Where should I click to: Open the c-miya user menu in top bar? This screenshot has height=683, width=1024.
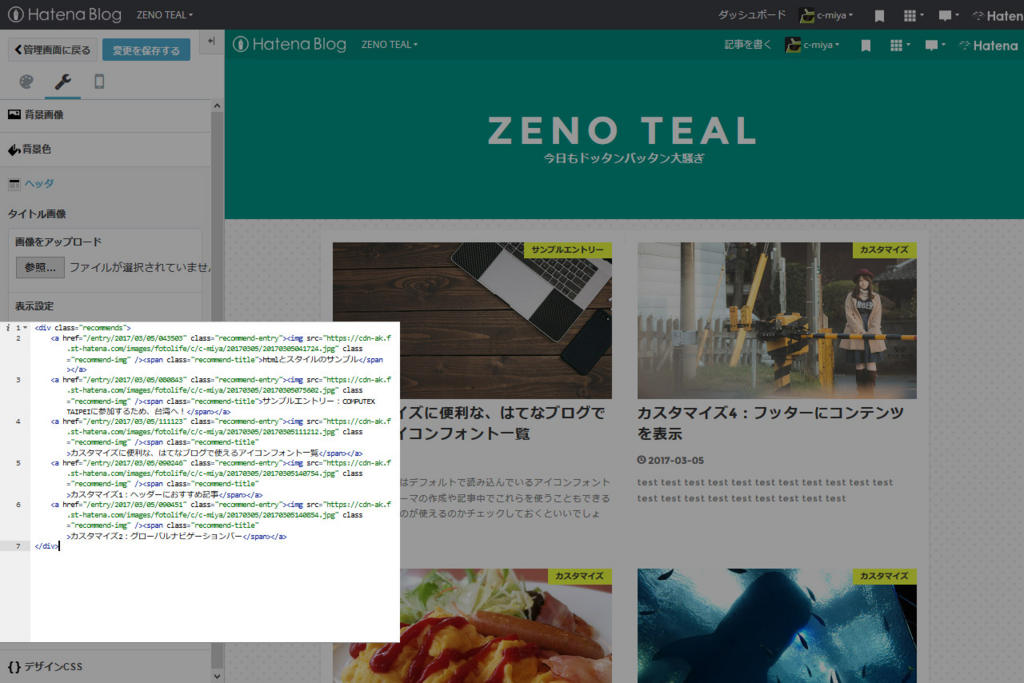point(826,15)
